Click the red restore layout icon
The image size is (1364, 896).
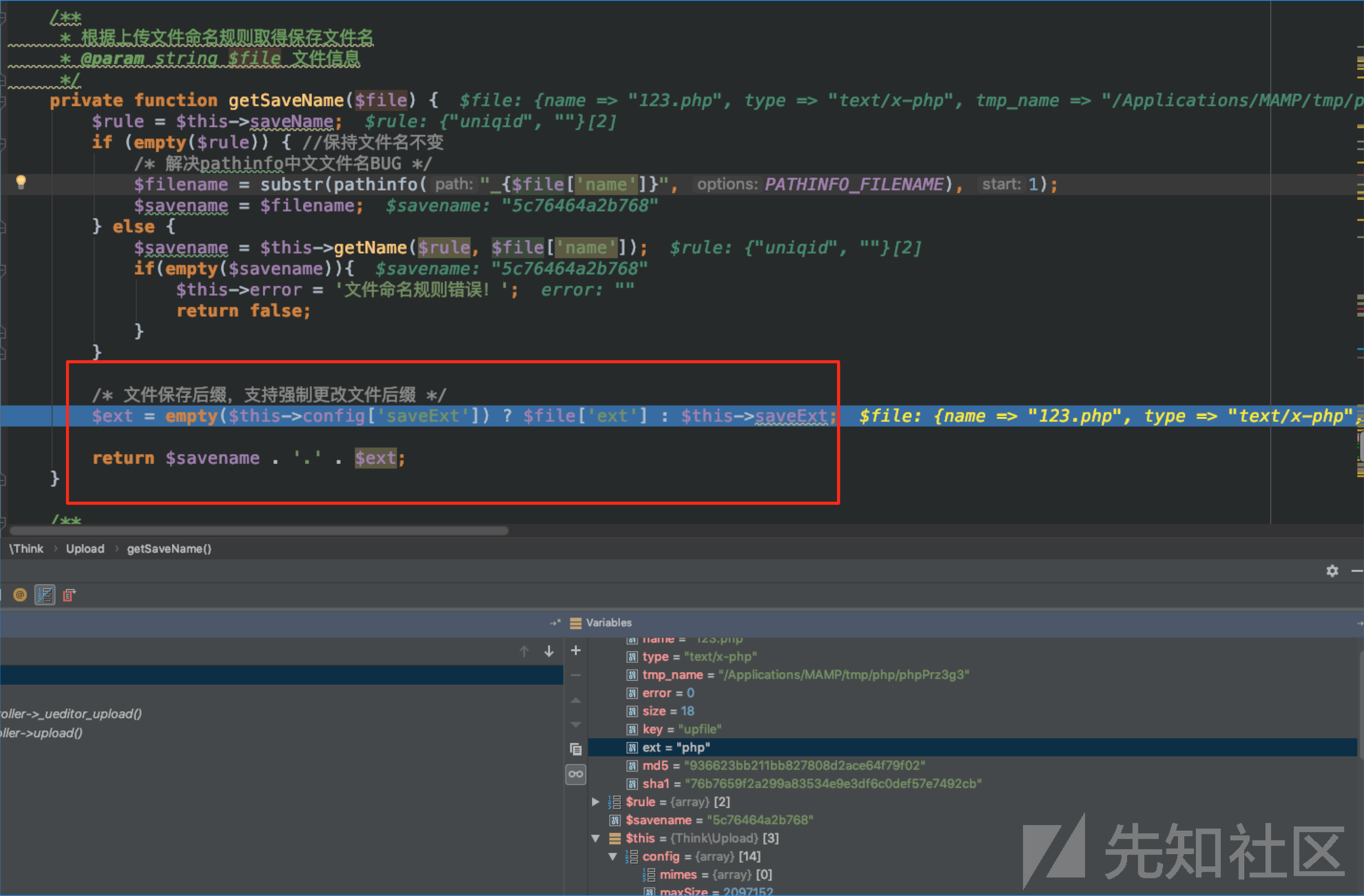pyautogui.click(x=69, y=595)
